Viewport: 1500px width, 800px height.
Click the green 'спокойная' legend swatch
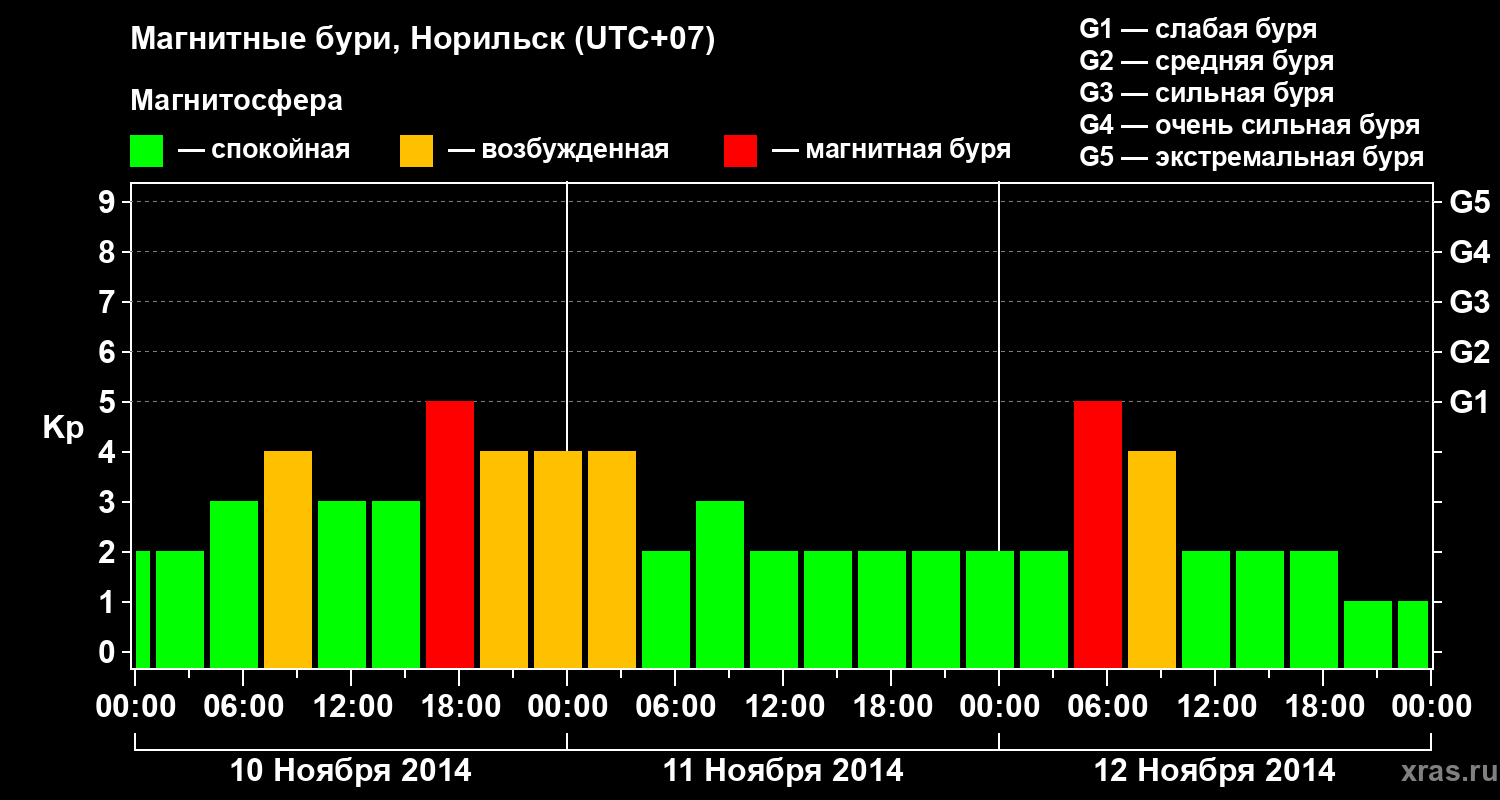(147, 151)
